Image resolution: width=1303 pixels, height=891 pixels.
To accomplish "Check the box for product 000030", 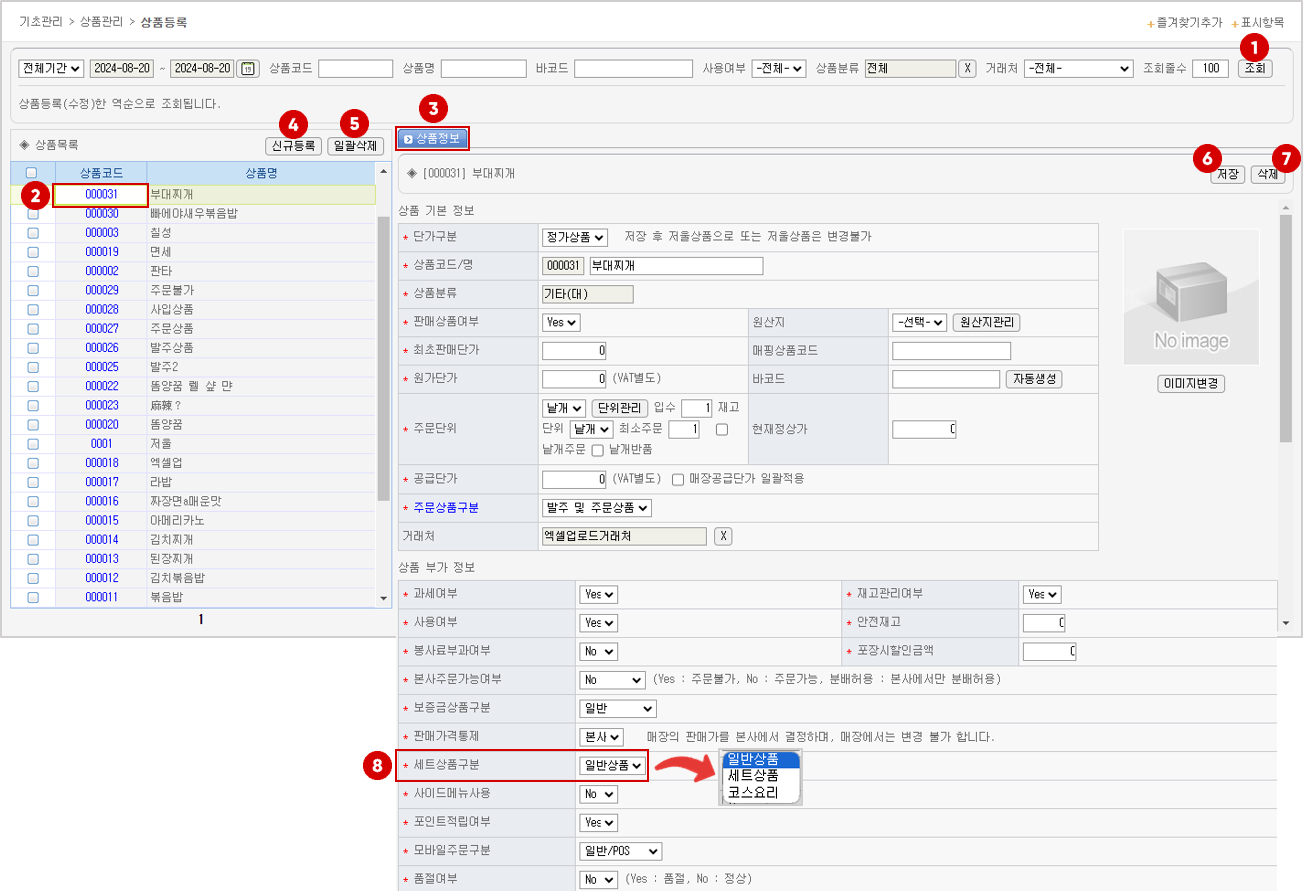I will click(33, 214).
